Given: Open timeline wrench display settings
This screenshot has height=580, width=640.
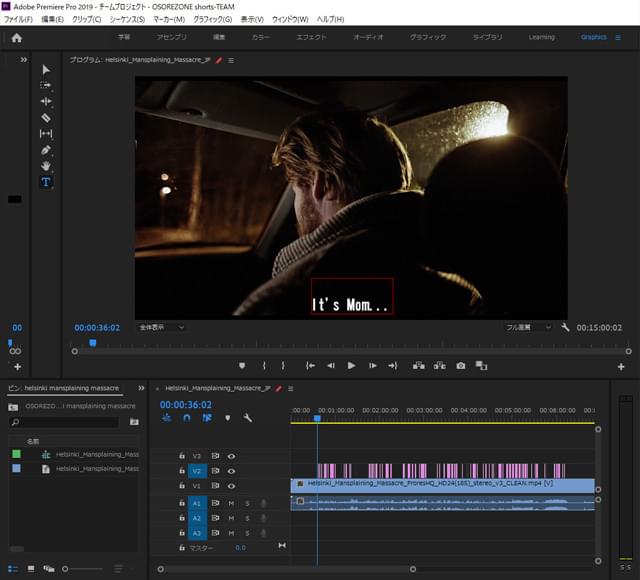Looking at the screenshot, I should pyautogui.click(x=247, y=418).
